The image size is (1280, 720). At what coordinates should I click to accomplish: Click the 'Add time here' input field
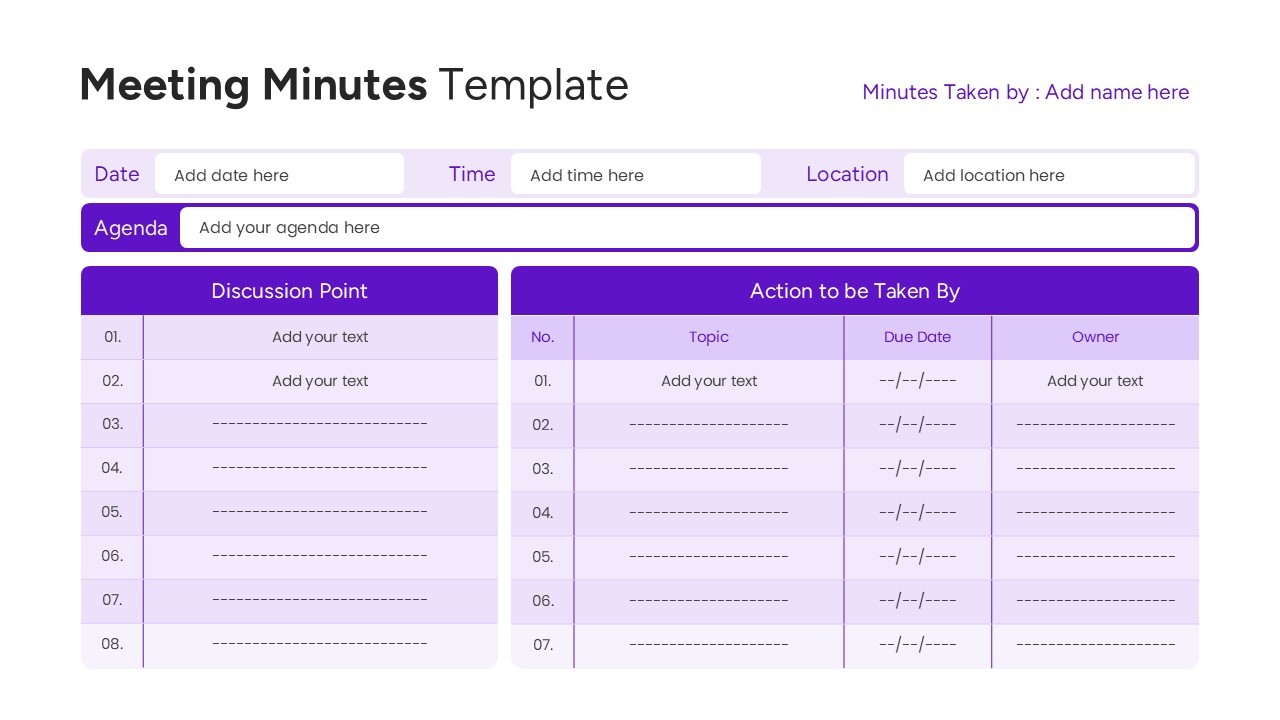click(x=636, y=174)
